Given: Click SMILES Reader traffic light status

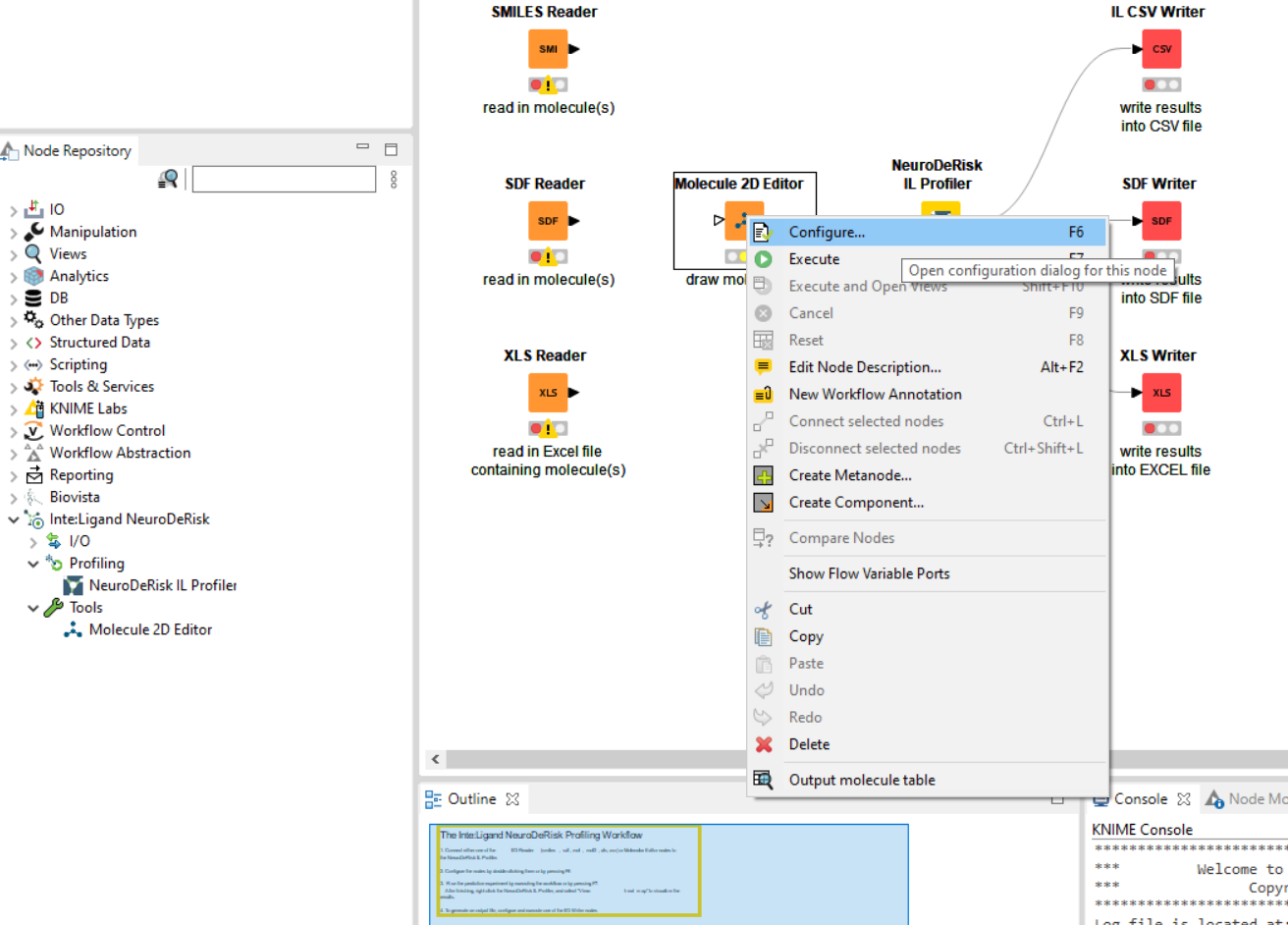Looking at the screenshot, I should point(548,85).
